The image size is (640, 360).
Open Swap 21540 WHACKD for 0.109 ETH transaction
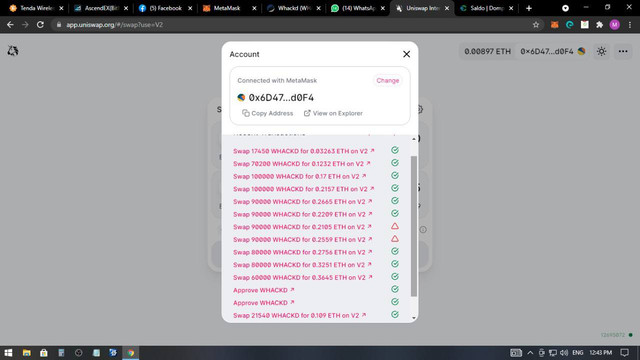pyautogui.click(x=300, y=316)
